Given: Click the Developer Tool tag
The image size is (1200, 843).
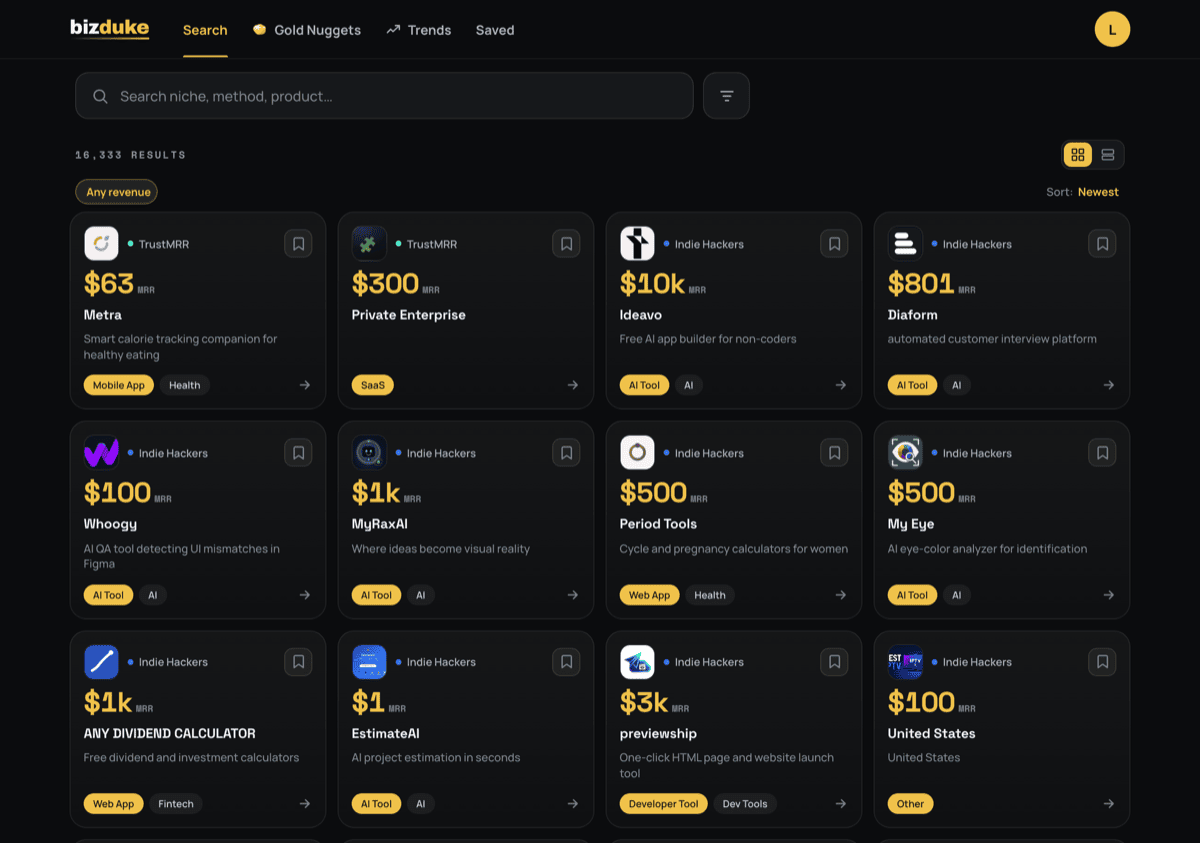Looking at the screenshot, I should (664, 804).
